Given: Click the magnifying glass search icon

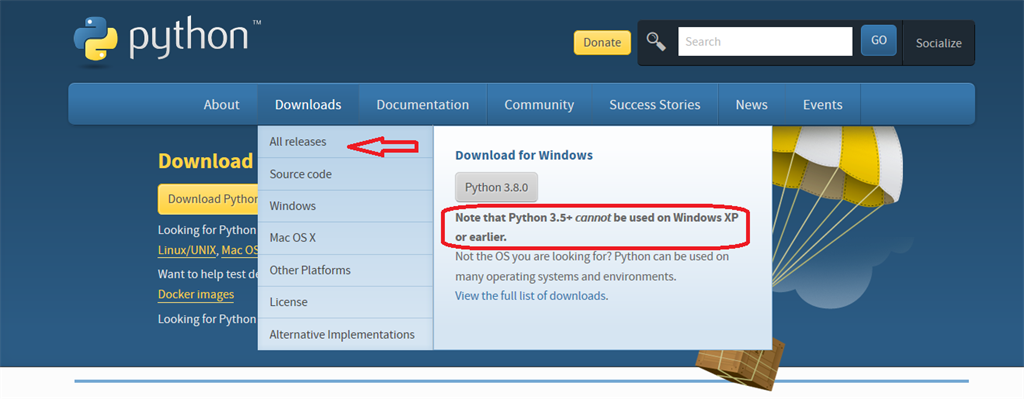Looking at the screenshot, I should 656,41.
